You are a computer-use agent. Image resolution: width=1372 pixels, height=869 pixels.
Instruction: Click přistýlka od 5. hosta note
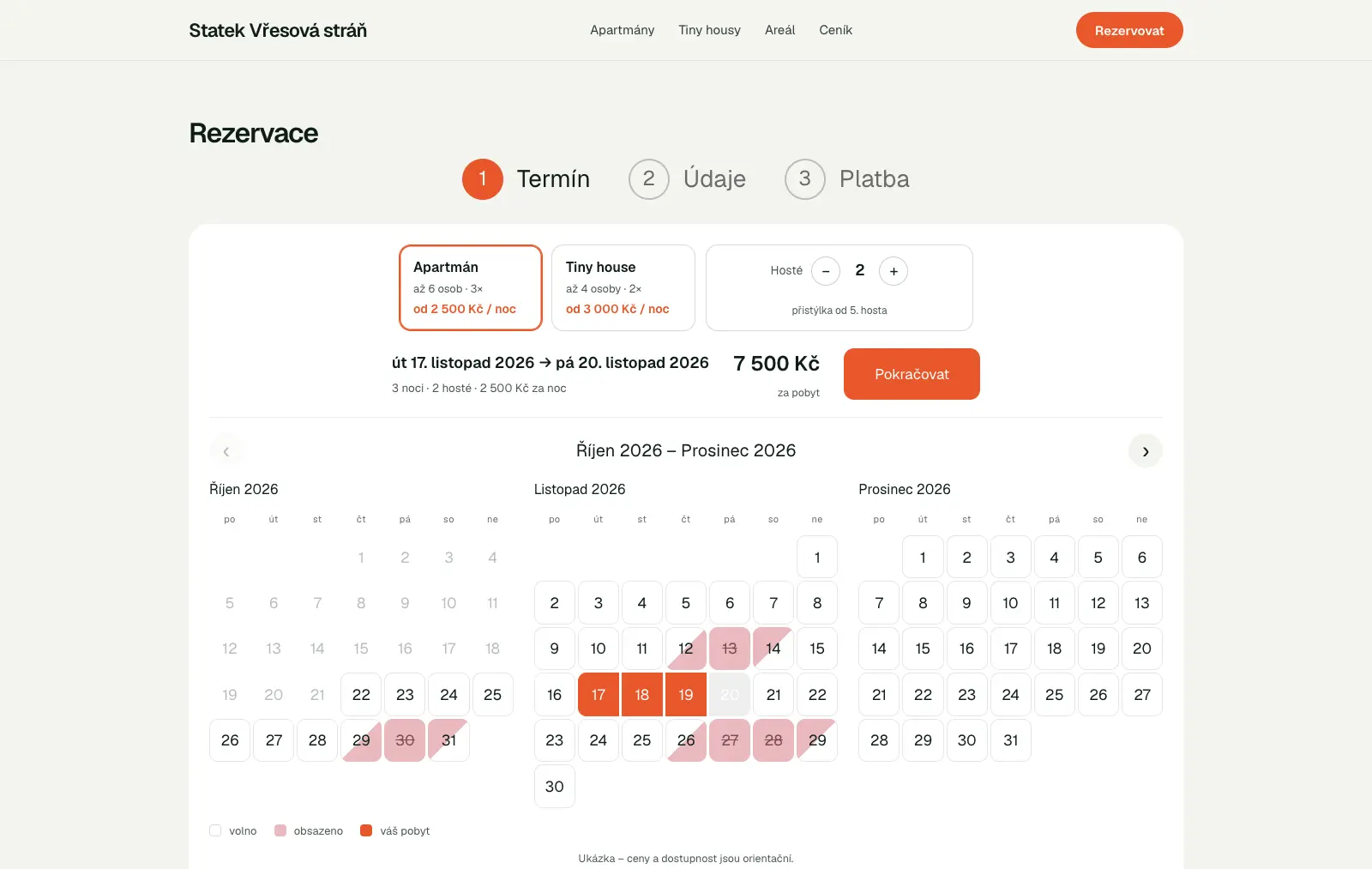[839, 311]
